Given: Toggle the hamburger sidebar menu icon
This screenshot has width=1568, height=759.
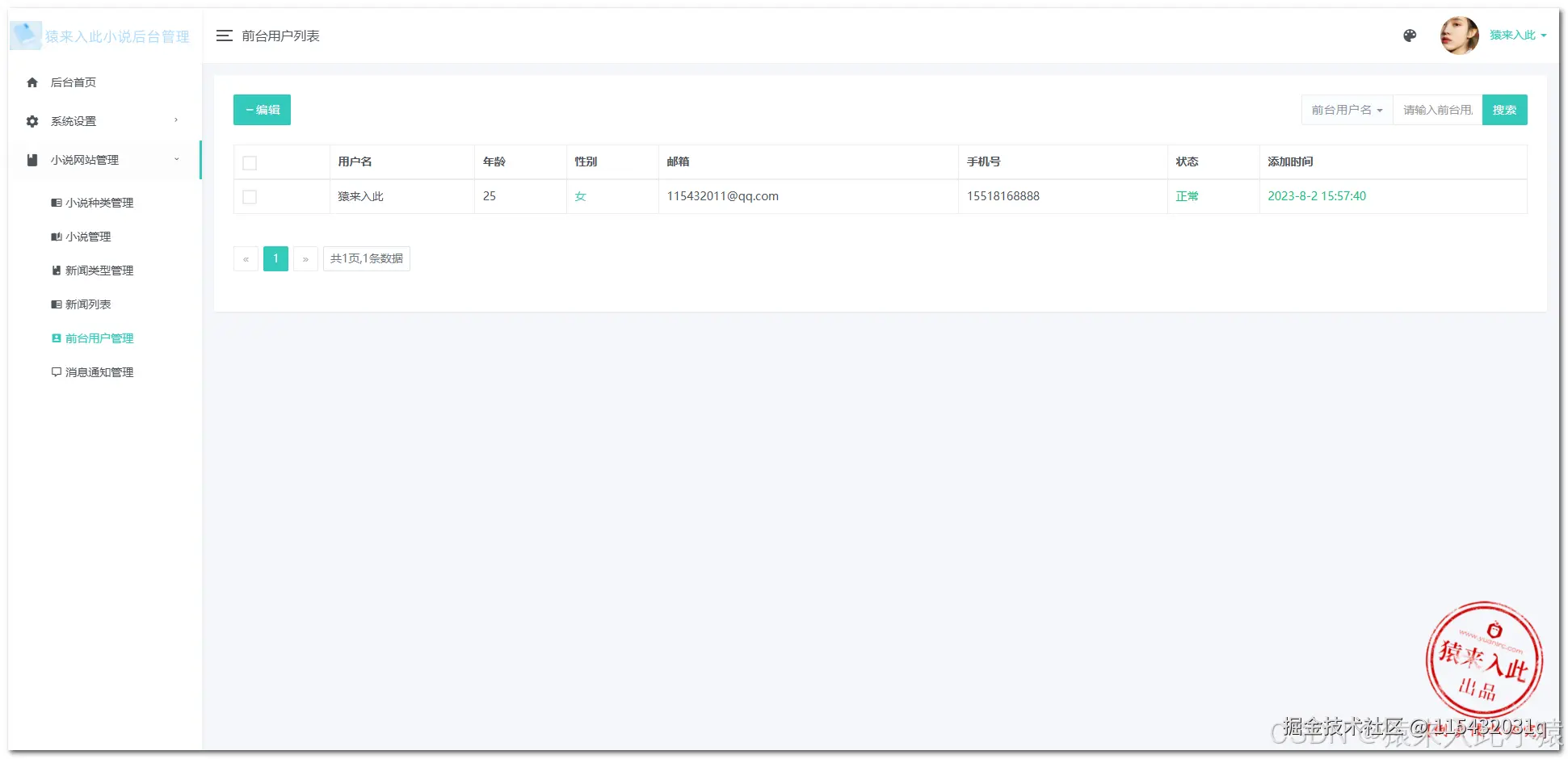Looking at the screenshot, I should click(x=225, y=36).
